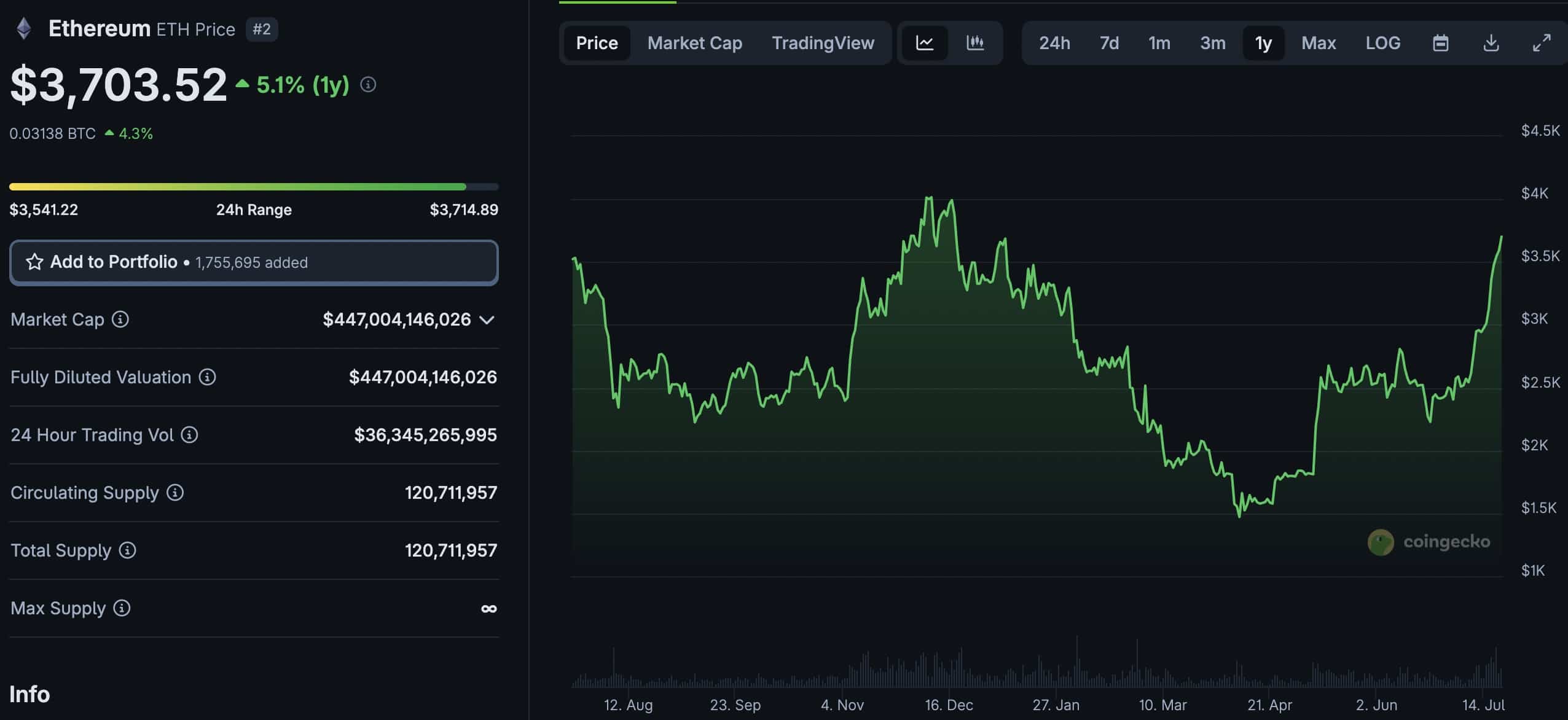Image resolution: width=1568 pixels, height=720 pixels.
Task: Switch to the Market Cap chart tab
Action: 694,43
